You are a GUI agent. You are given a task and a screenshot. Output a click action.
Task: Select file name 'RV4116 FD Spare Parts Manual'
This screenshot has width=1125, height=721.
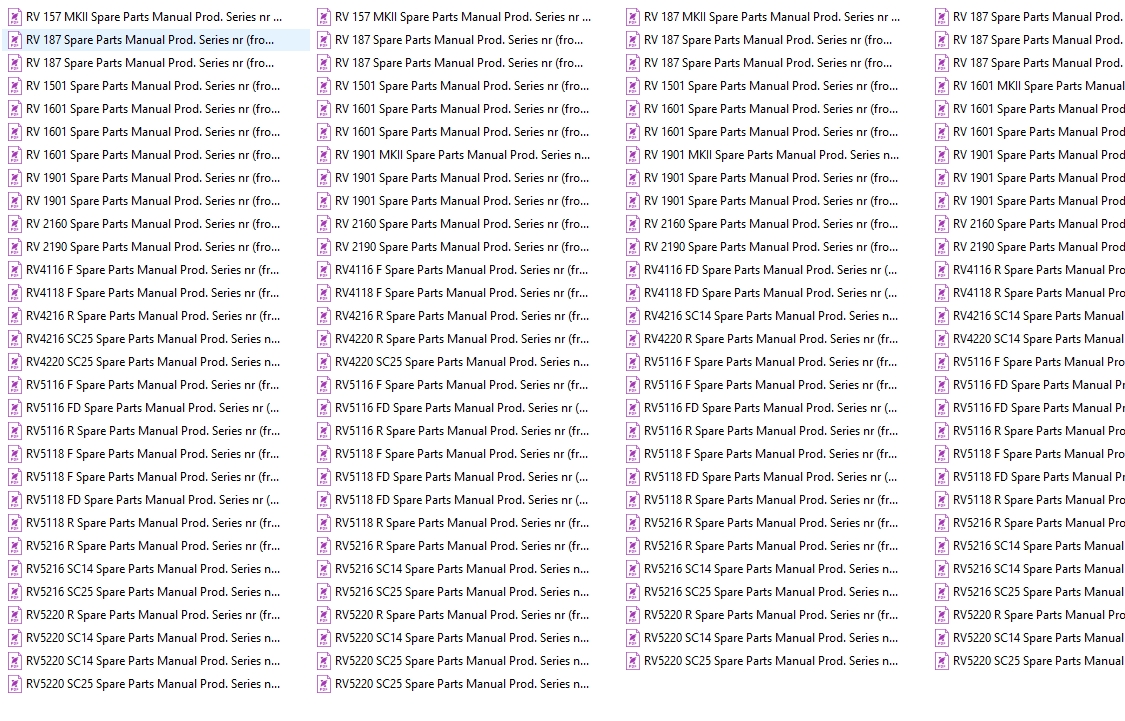tap(771, 270)
